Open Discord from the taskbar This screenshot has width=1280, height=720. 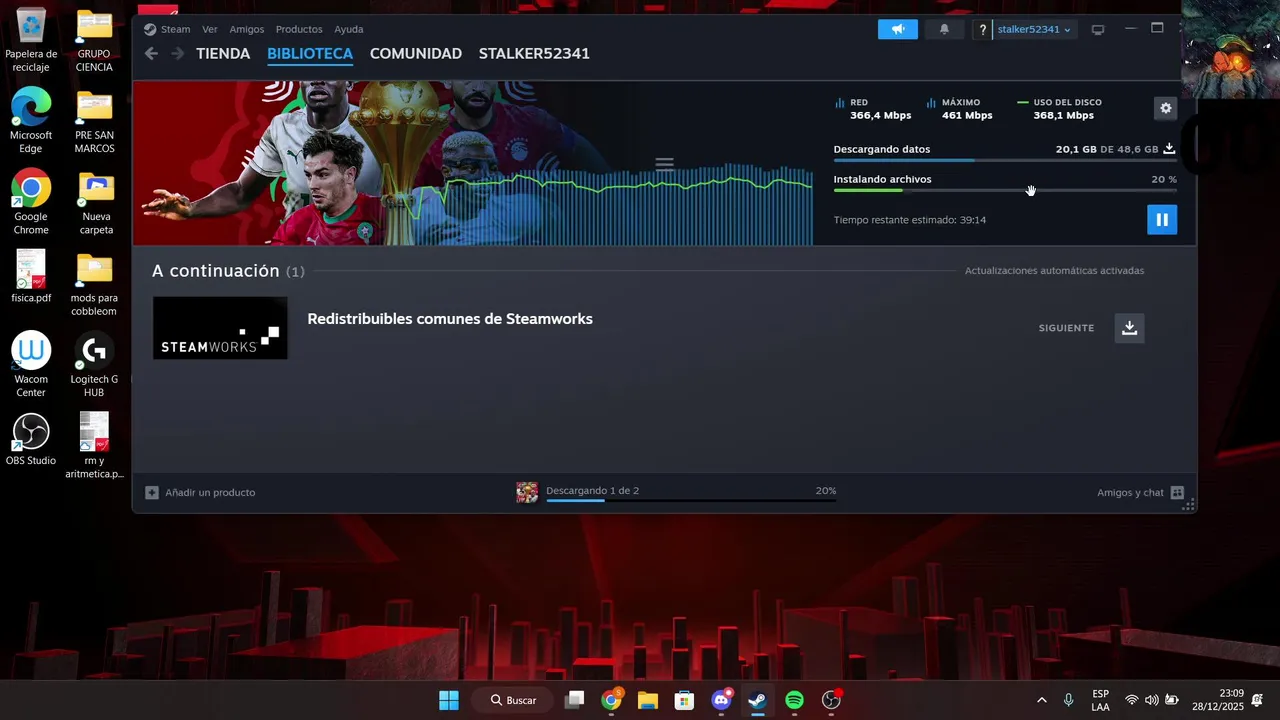(721, 700)
